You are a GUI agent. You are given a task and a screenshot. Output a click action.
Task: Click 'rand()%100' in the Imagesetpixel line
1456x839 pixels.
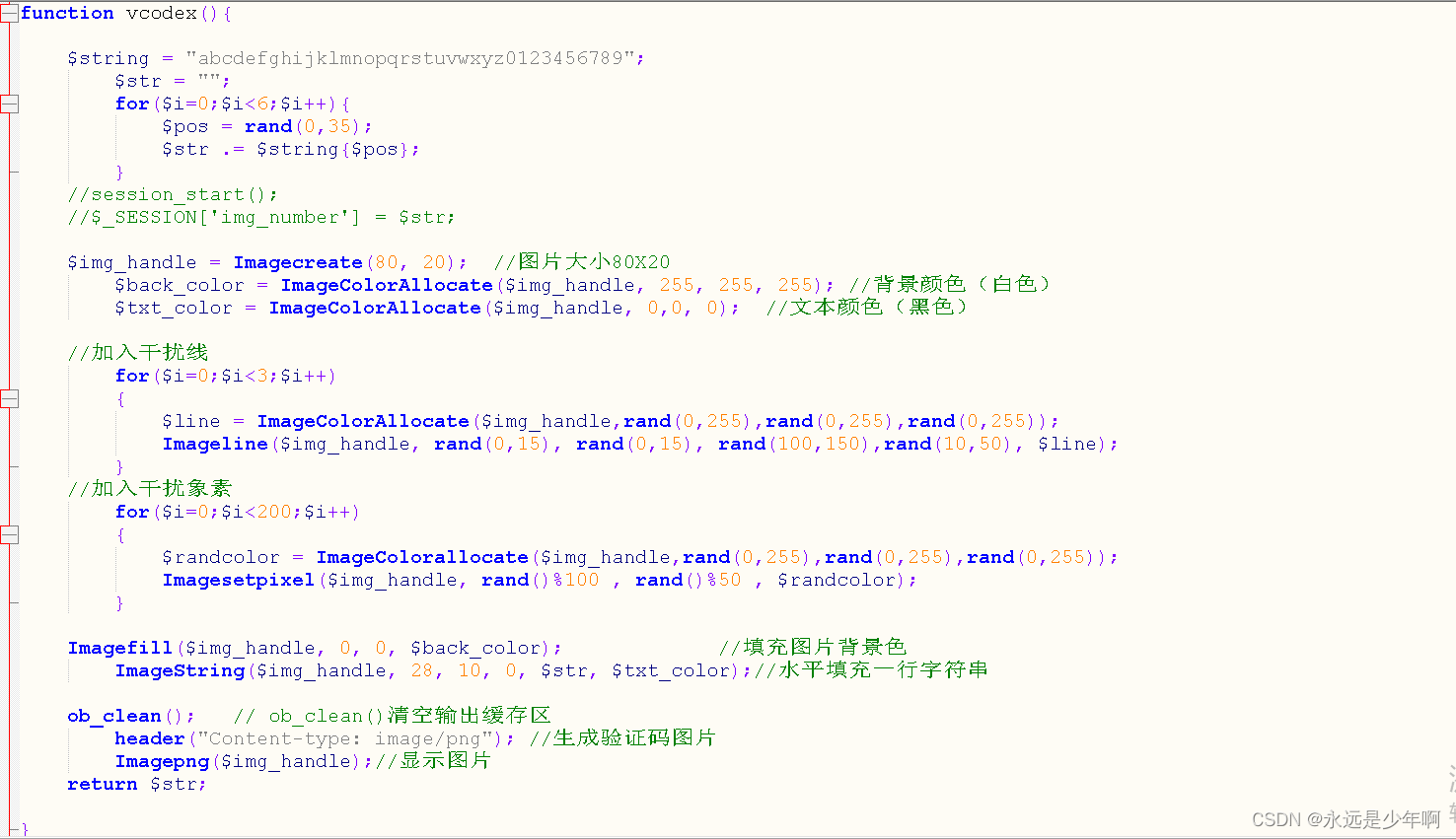click(x=541, y=580)
